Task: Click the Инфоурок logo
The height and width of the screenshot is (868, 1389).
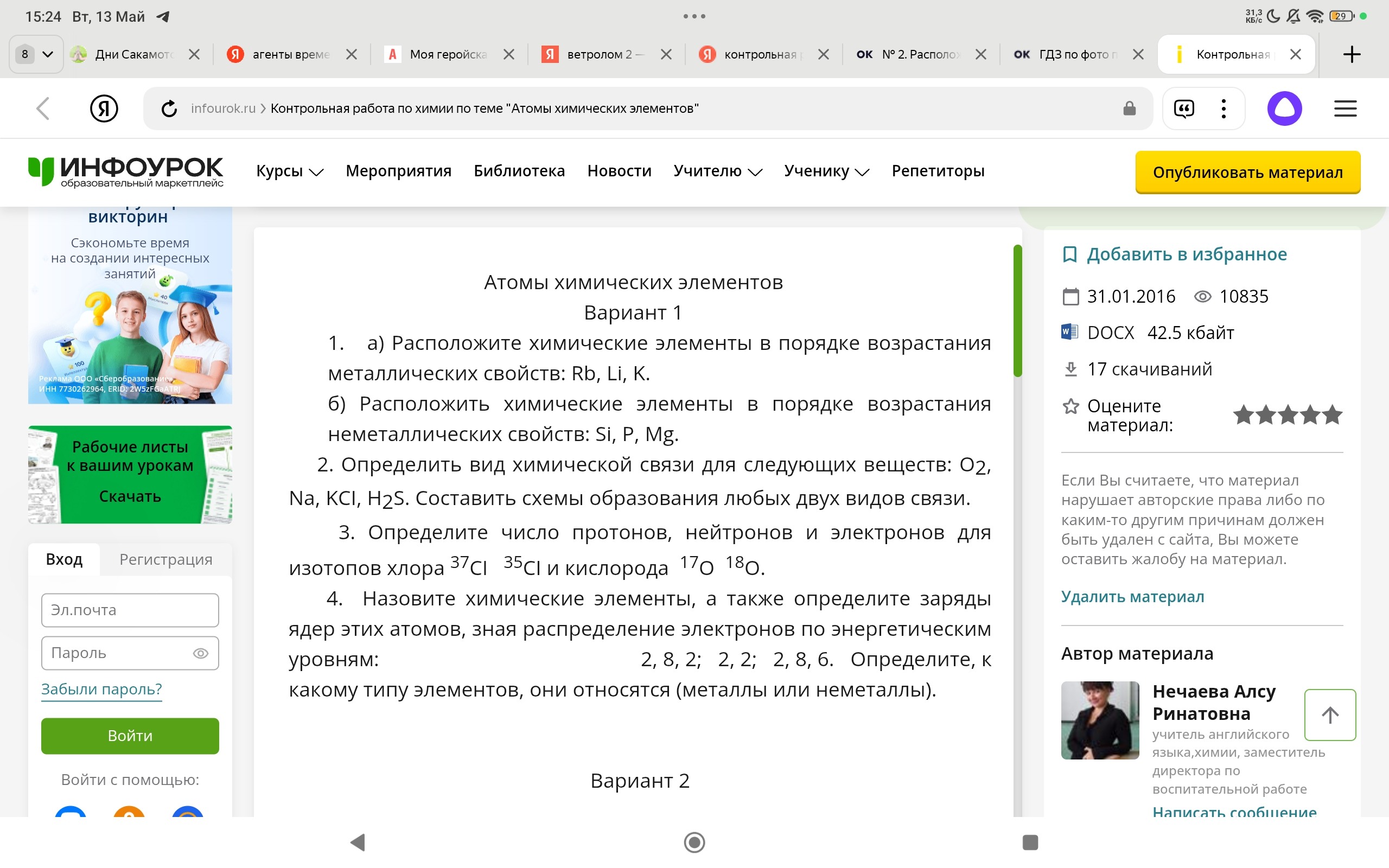Action: (x=126, y=171)
